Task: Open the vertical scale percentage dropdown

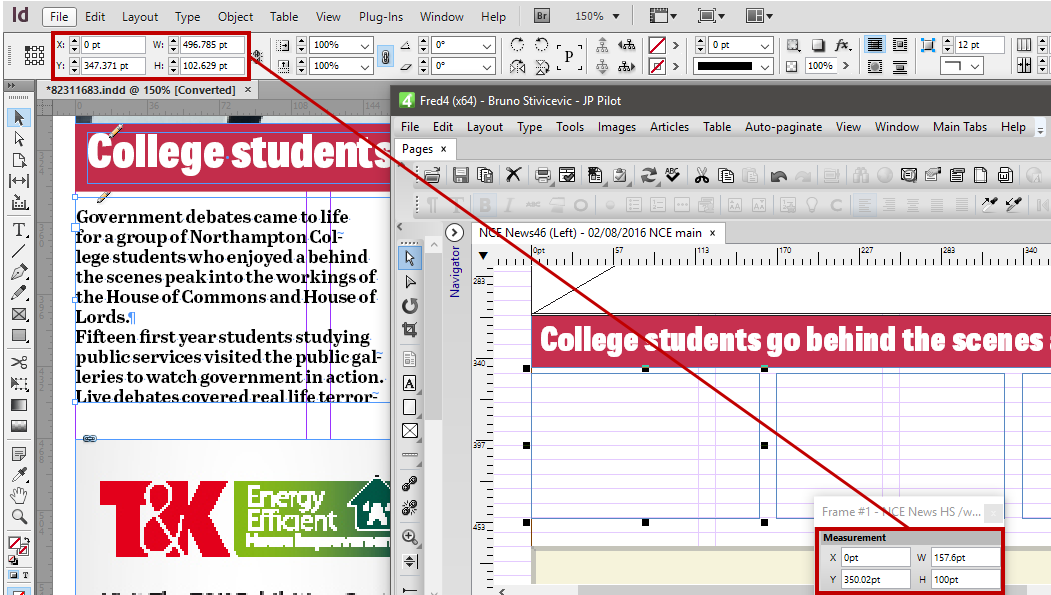Action: pyautogui.click(x=365, y=66)
